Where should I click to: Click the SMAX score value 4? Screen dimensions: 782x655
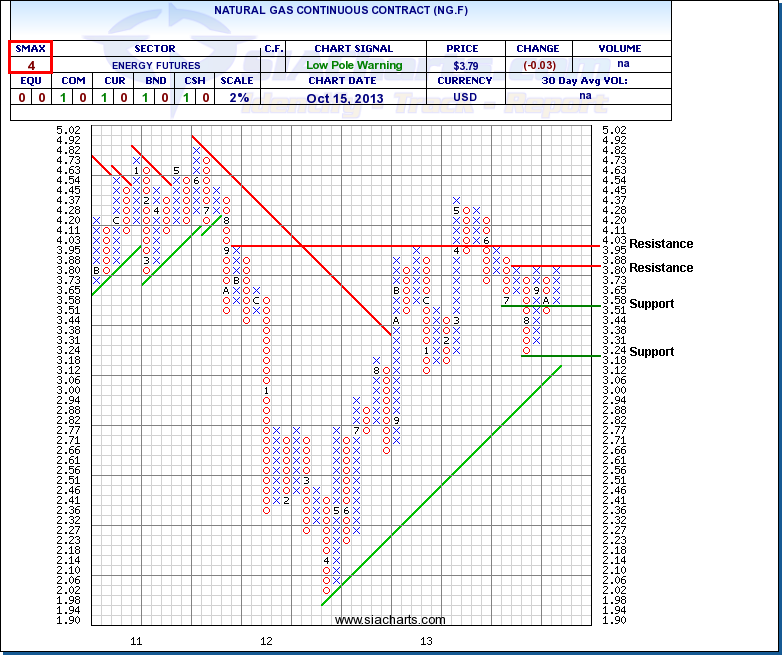30,65
